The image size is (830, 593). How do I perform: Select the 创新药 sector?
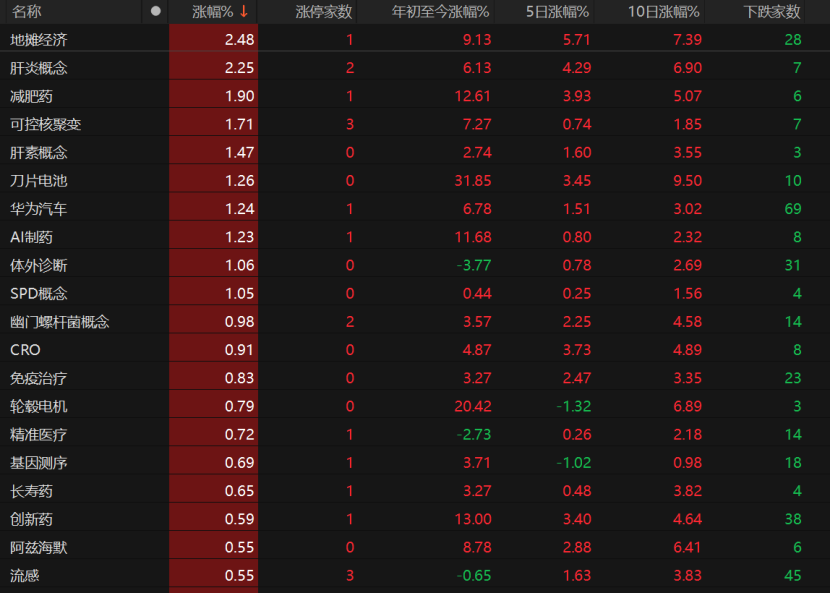click(x=415, y=519)
